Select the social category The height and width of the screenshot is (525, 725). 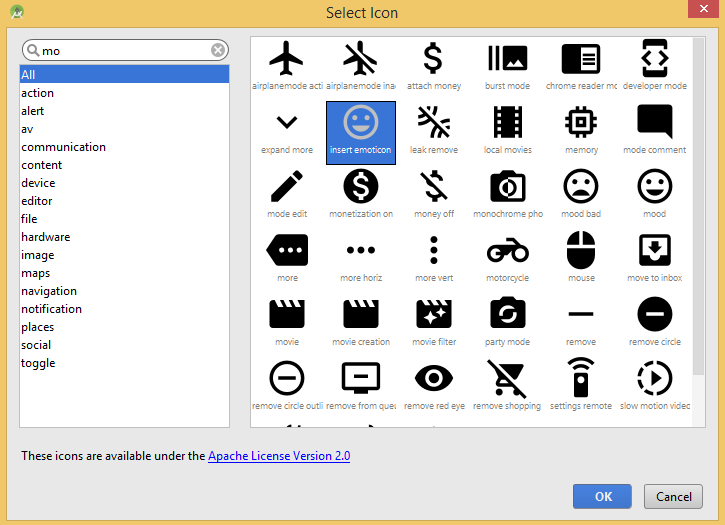click(124, 345)
